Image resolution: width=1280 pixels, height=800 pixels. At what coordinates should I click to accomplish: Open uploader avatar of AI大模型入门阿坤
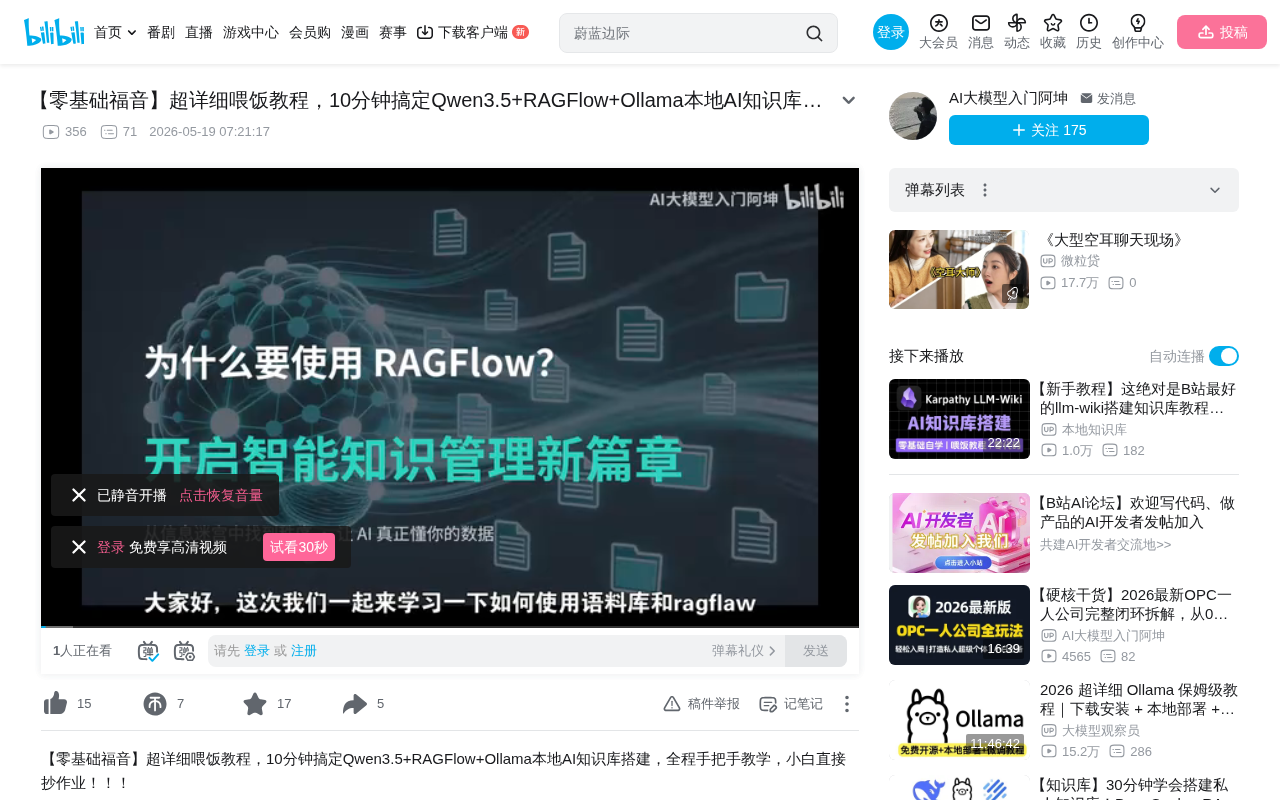913,116
